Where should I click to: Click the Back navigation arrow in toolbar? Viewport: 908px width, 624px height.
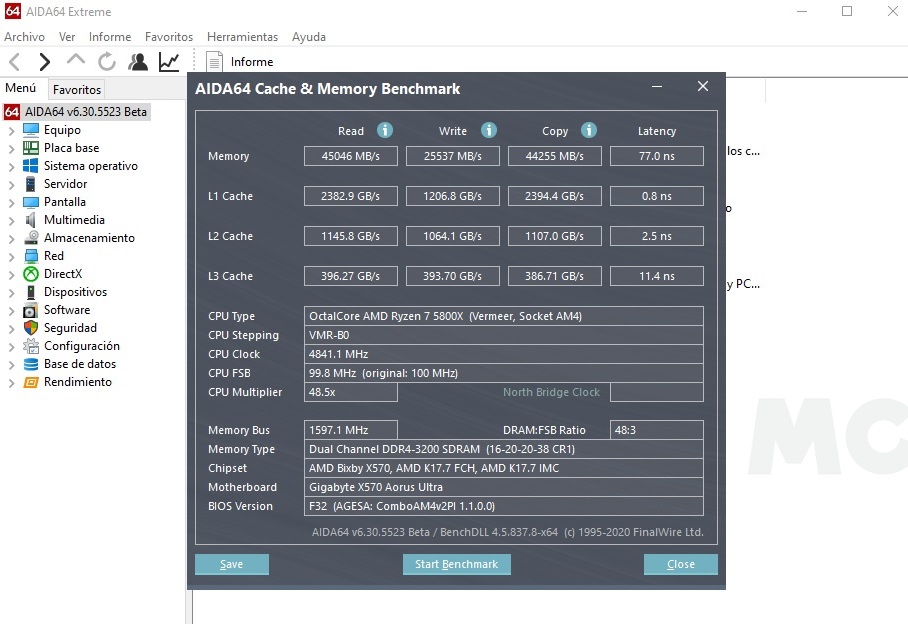(14, 62)
